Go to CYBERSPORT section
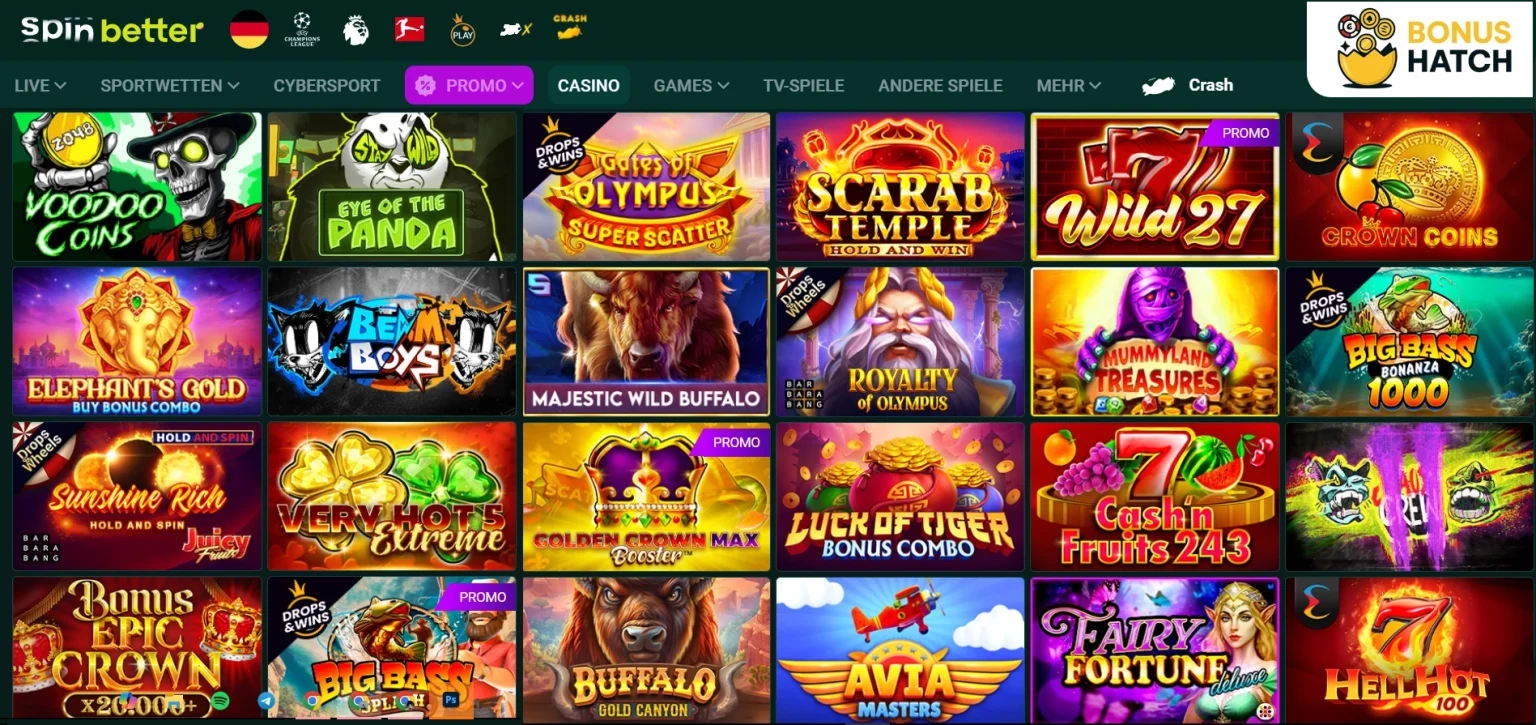 [327, 86]
